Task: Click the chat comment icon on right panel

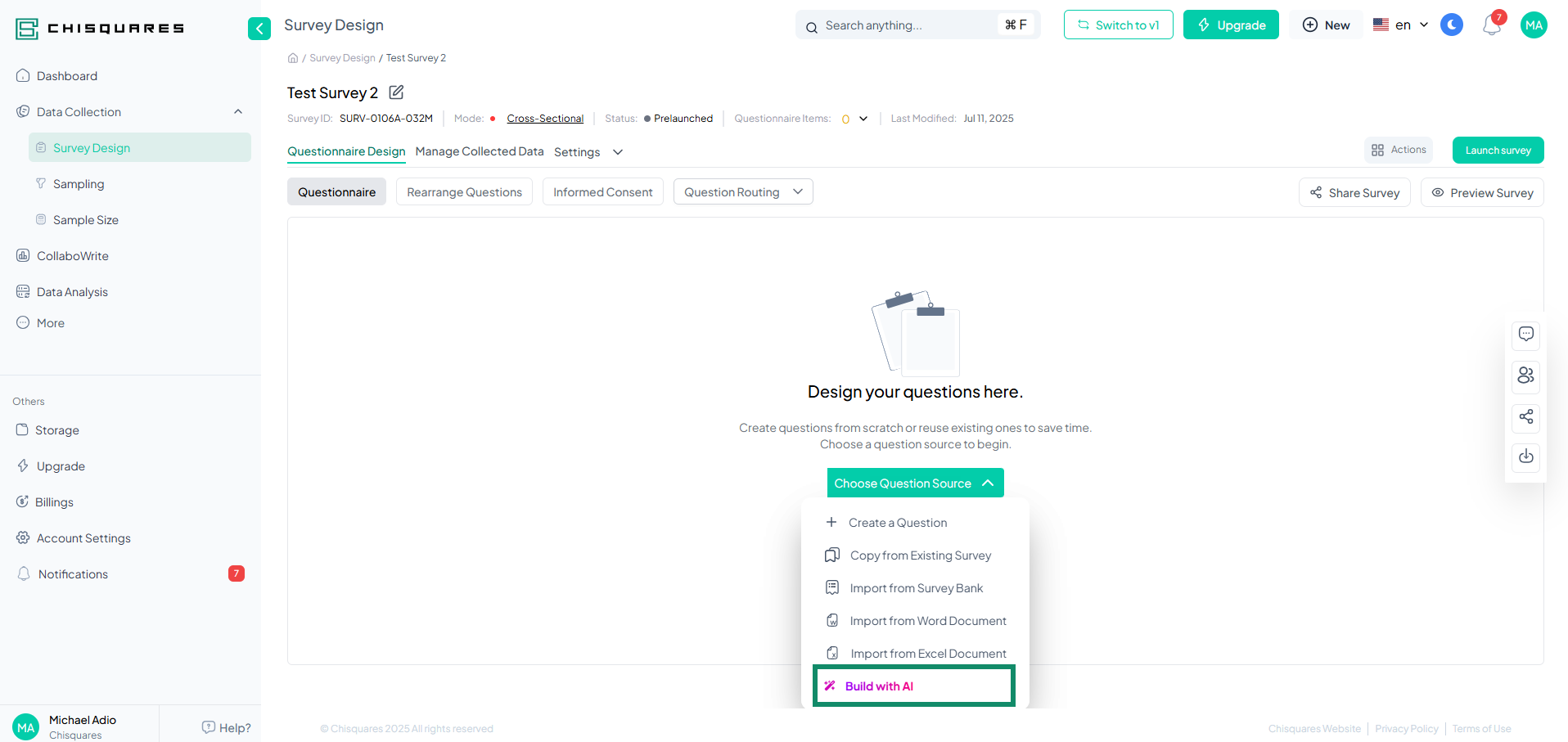Action: pos(1525,334)
